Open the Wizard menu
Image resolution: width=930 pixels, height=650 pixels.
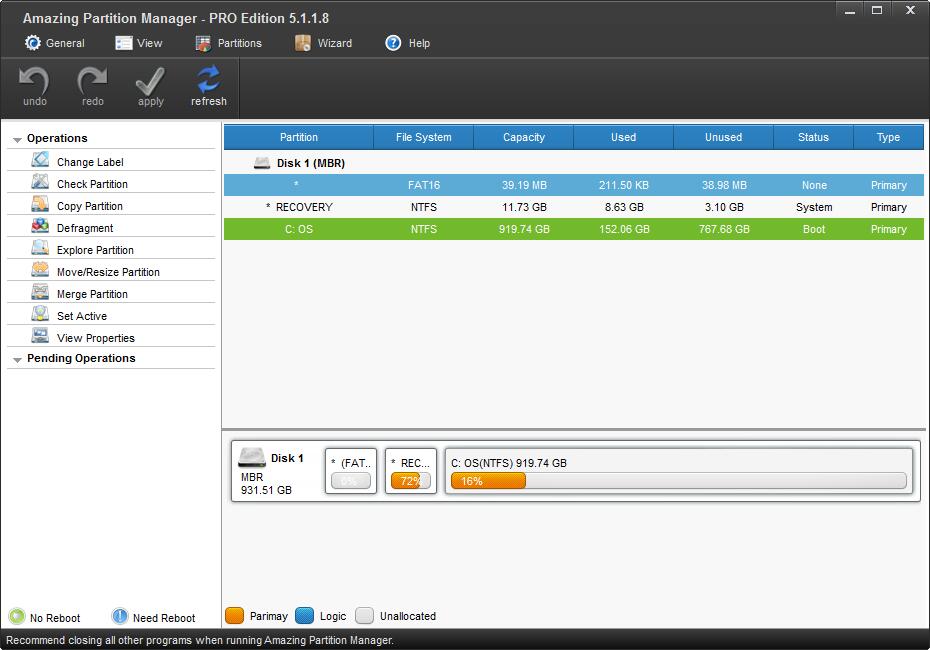click(x=323, y=43)
